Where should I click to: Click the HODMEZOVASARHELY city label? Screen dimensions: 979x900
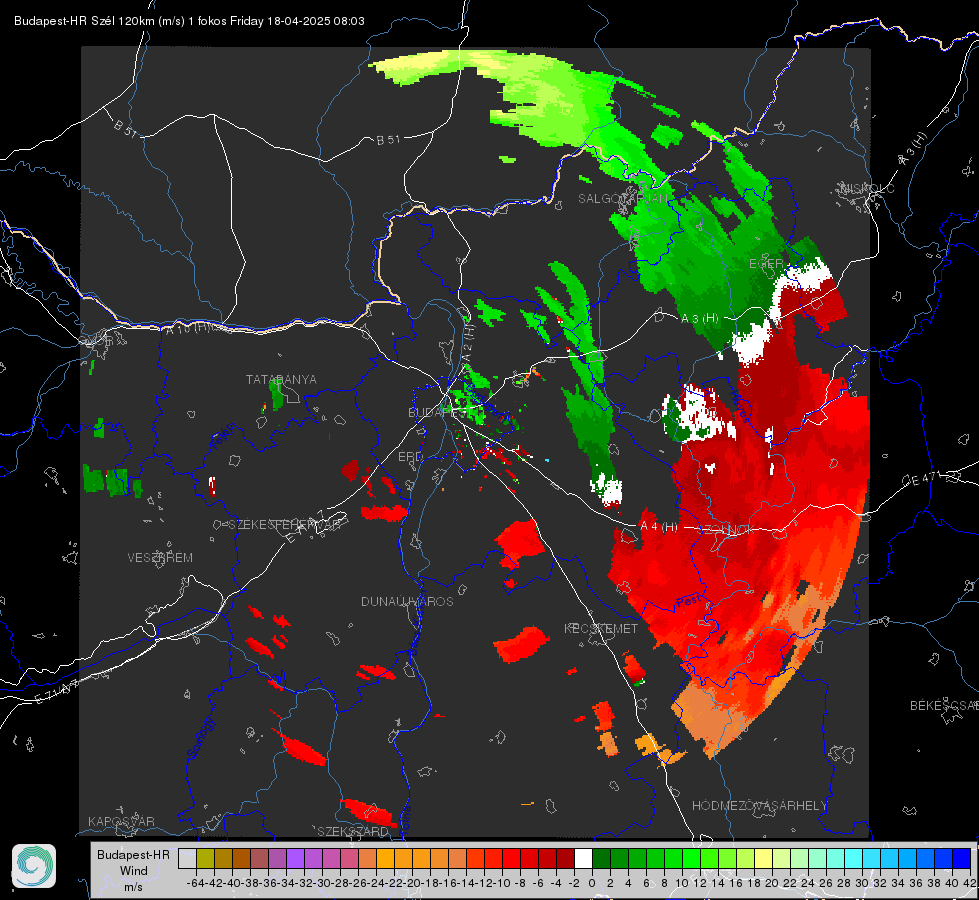(760, 805)
